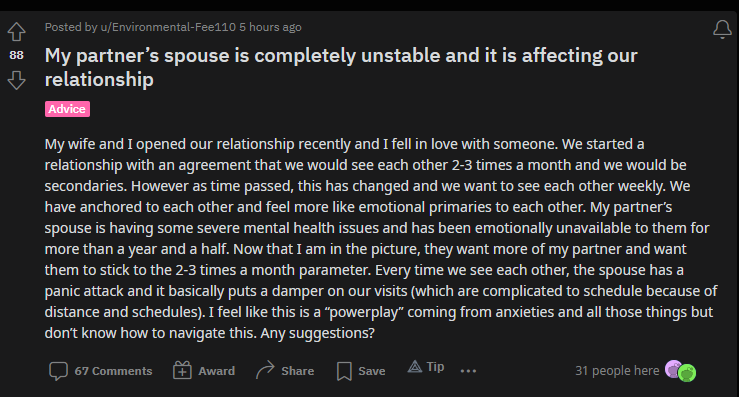The height and width of the screenshot is (397, 739).
Task: Click the pink Advice flair tag
Action: (x=67, y=109)
